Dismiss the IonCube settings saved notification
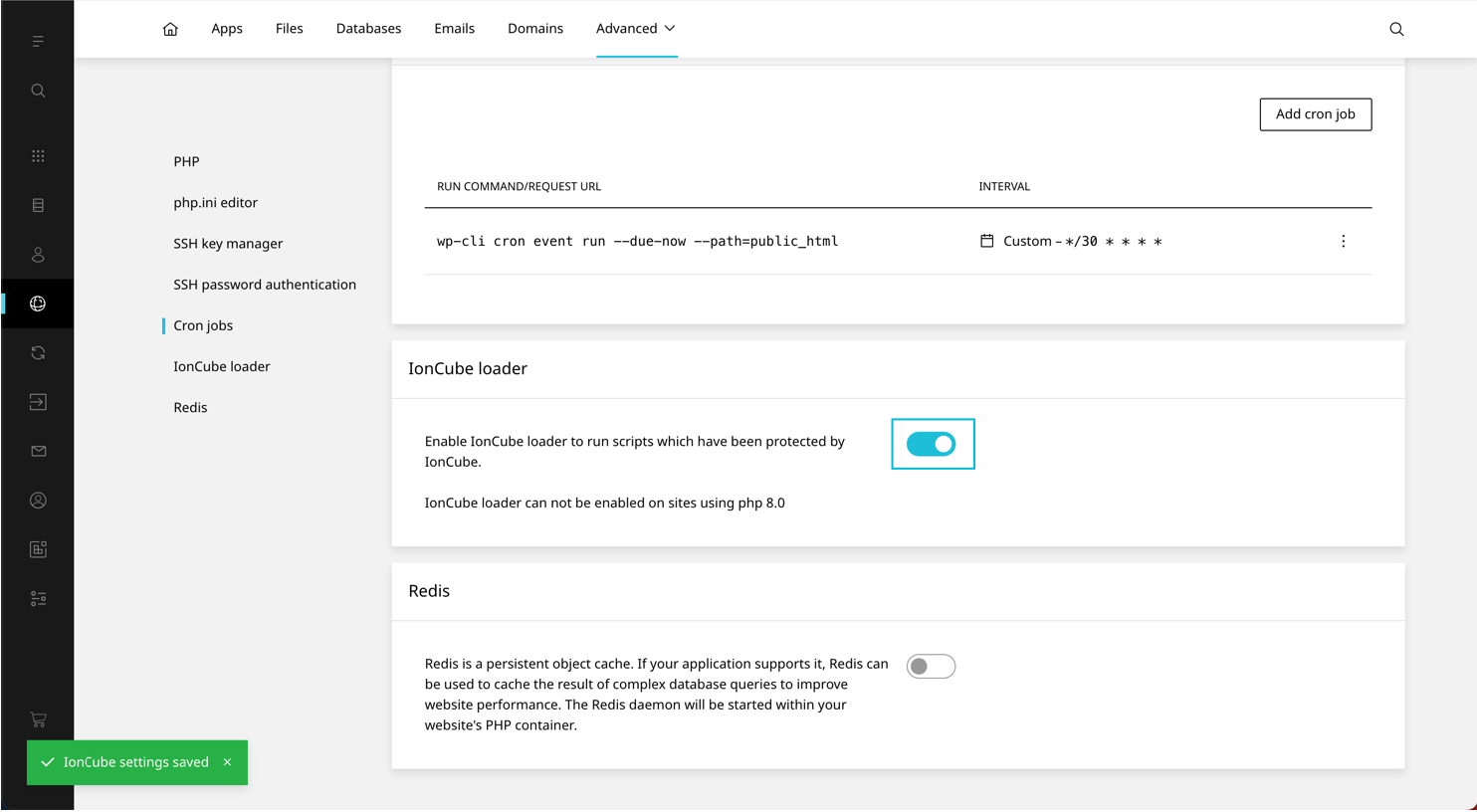The width and height of the screenshot is (1477, 812). coord(228,762)
